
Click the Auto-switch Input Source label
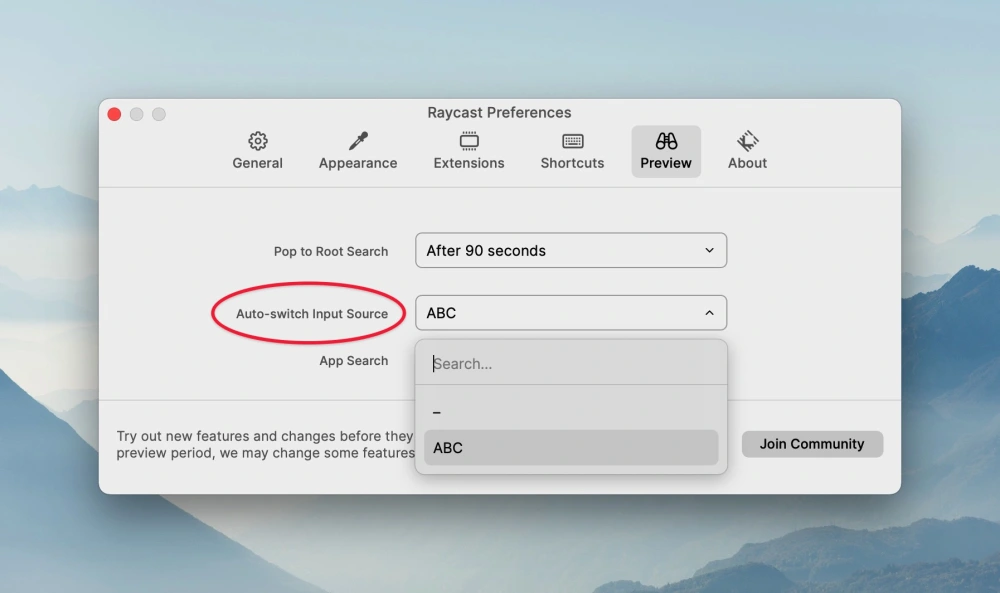(x=312, y=314)
